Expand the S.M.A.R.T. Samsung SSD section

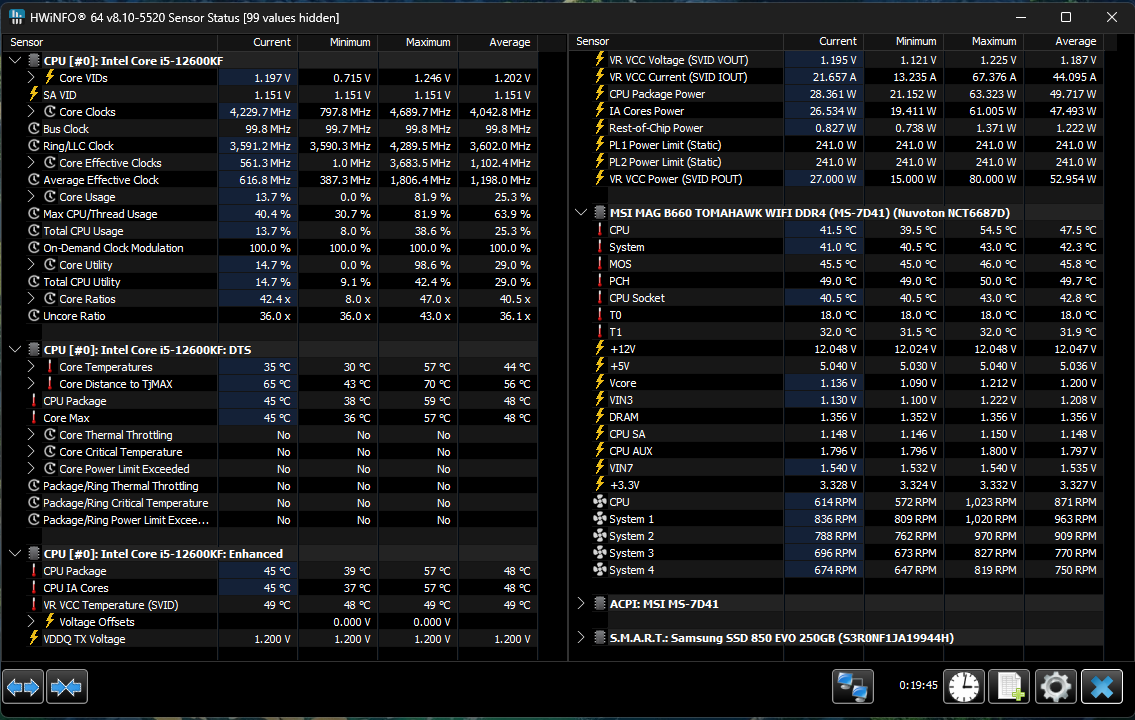[x=581, y=638]
